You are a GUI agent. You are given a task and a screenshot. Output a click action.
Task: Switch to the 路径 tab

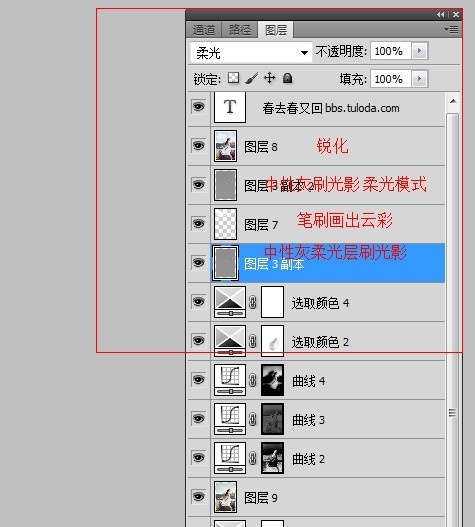240,30
